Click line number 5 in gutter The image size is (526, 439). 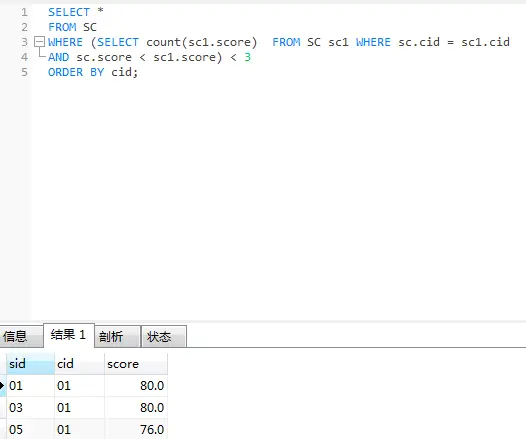click(24, 72)
